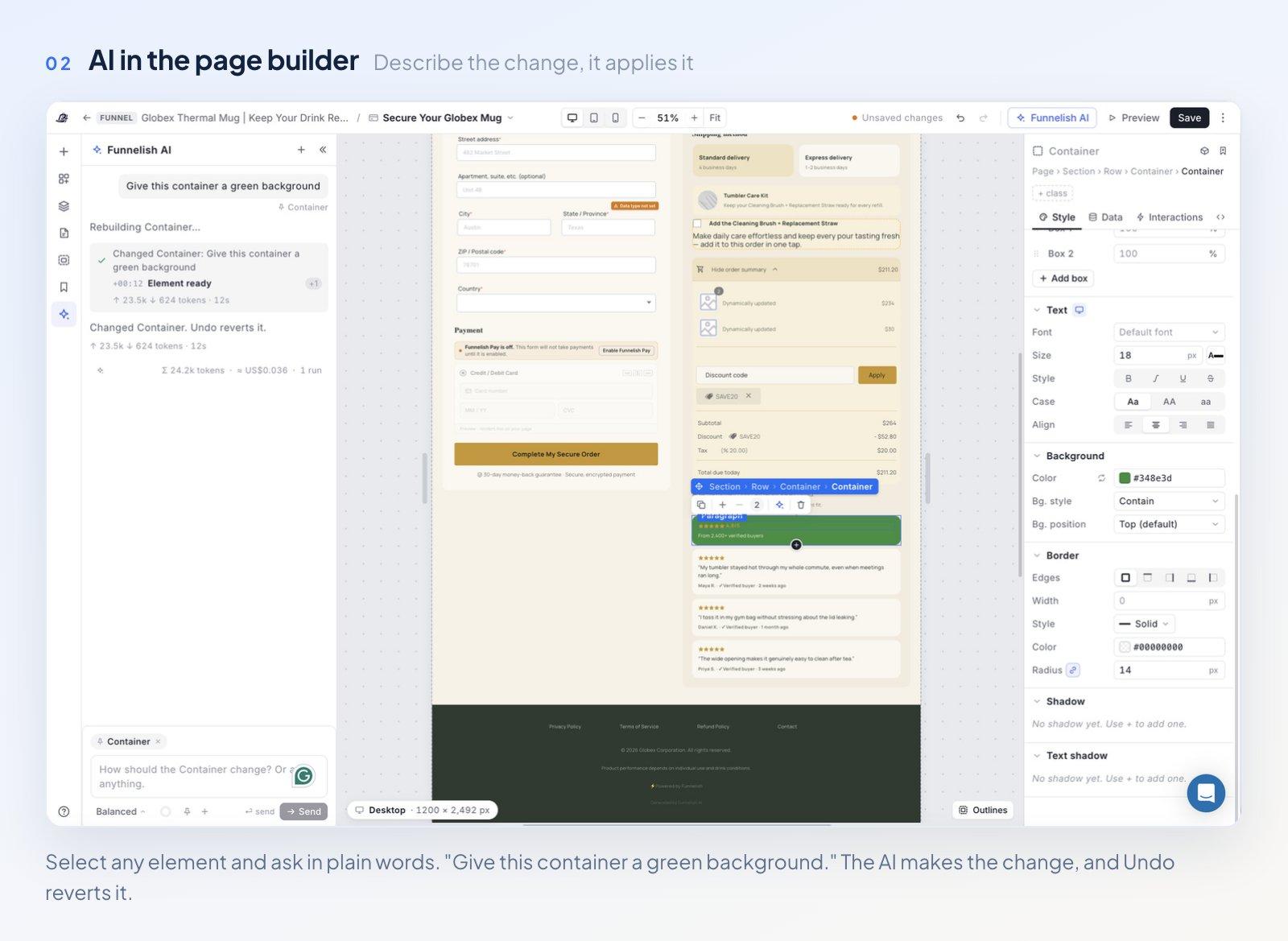Click the code brackets icon beside Interactions

[x=1220, y=217]
